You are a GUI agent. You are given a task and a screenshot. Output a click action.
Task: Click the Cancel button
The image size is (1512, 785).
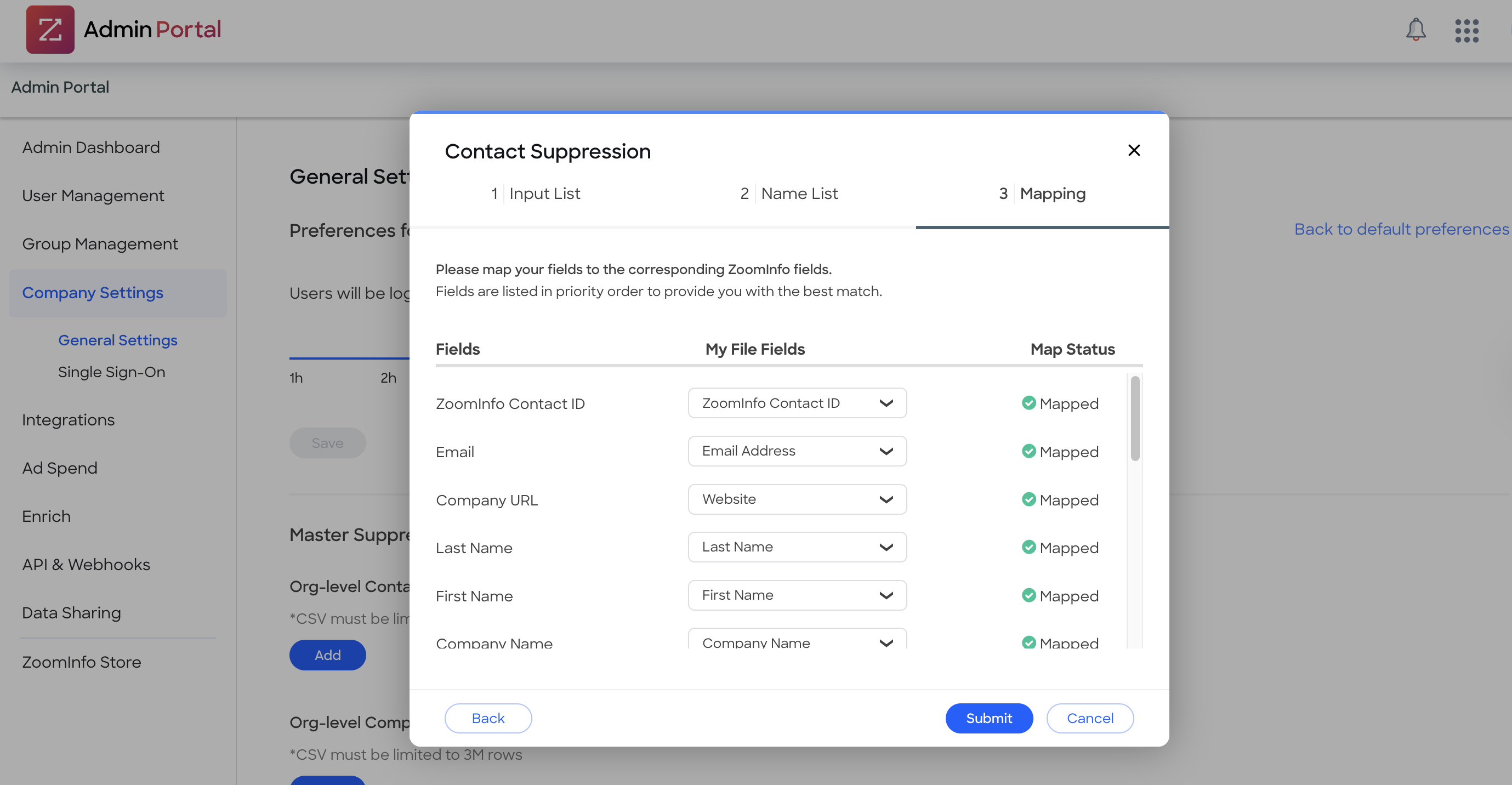coord(1089,718)
